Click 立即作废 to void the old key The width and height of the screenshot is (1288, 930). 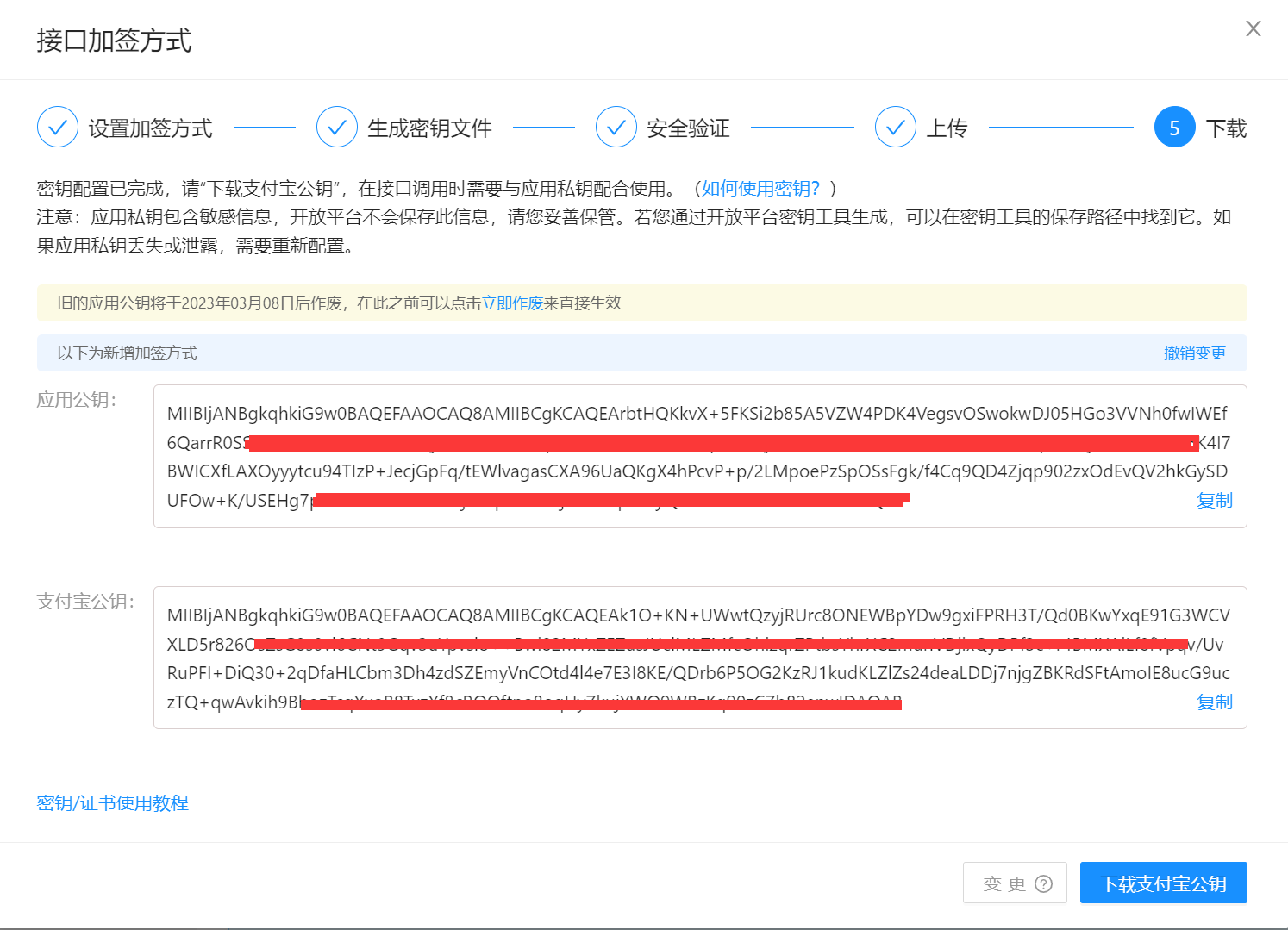(512, 303)
